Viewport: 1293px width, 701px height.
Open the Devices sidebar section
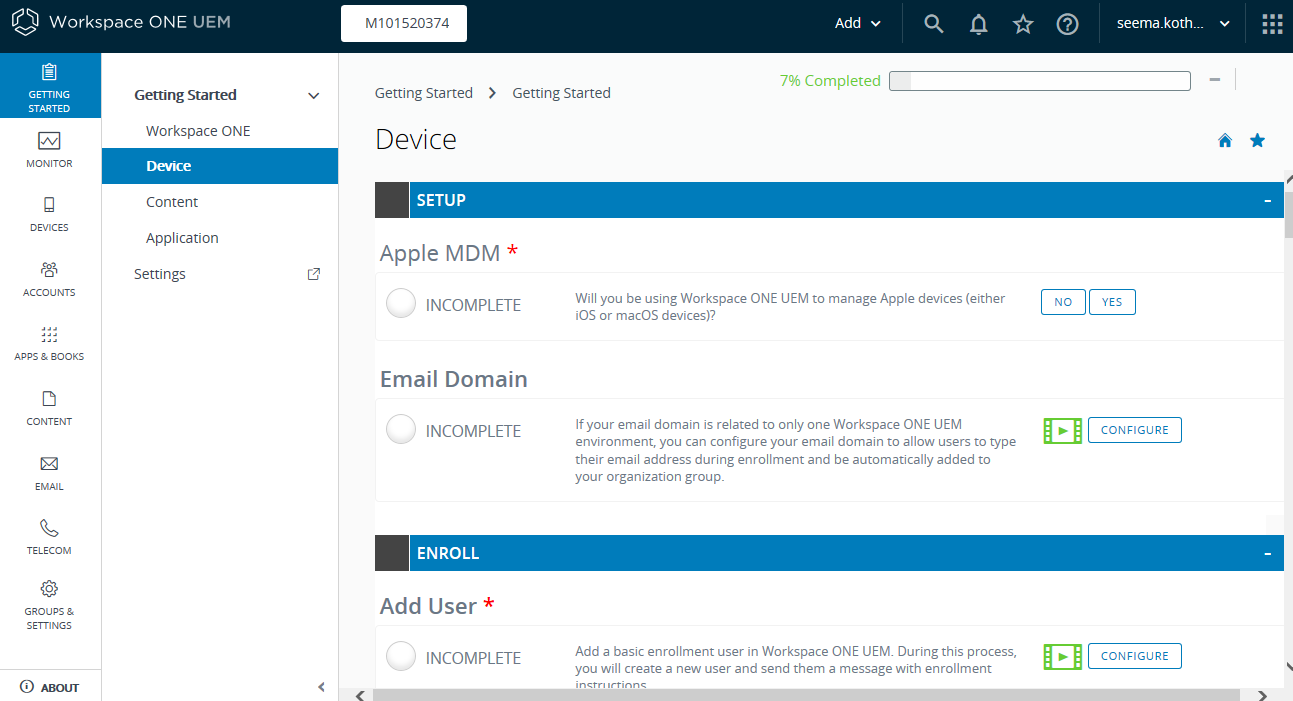click(50, 214)
